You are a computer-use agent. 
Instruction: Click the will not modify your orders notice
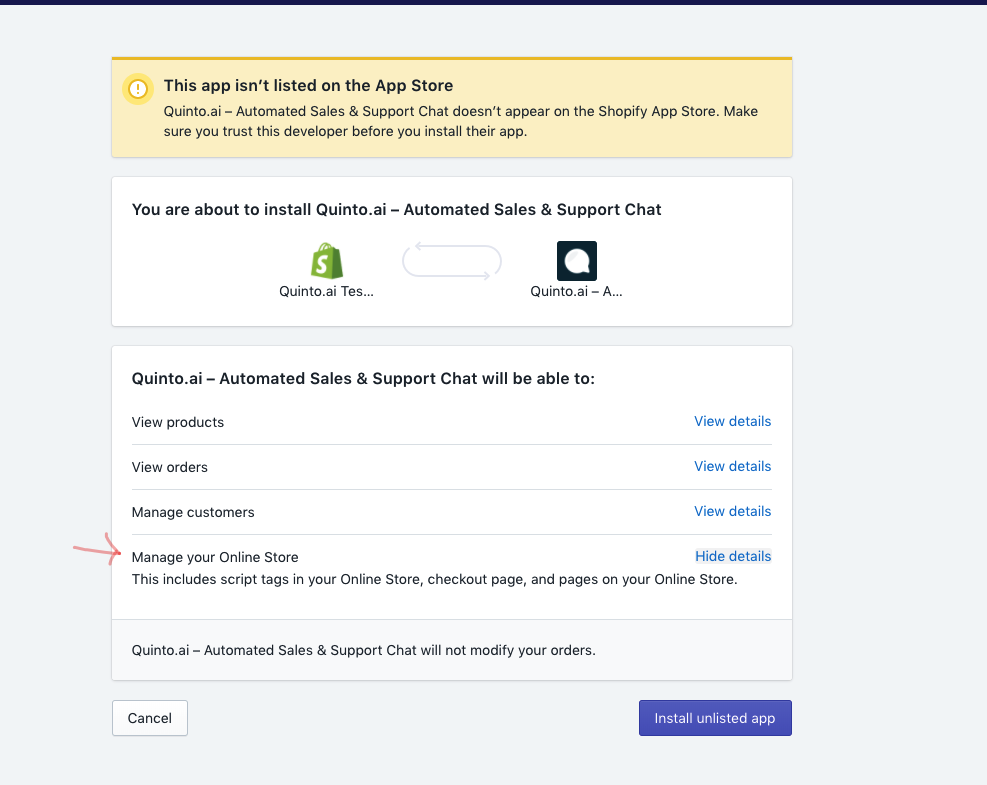[x=362, y=650]
